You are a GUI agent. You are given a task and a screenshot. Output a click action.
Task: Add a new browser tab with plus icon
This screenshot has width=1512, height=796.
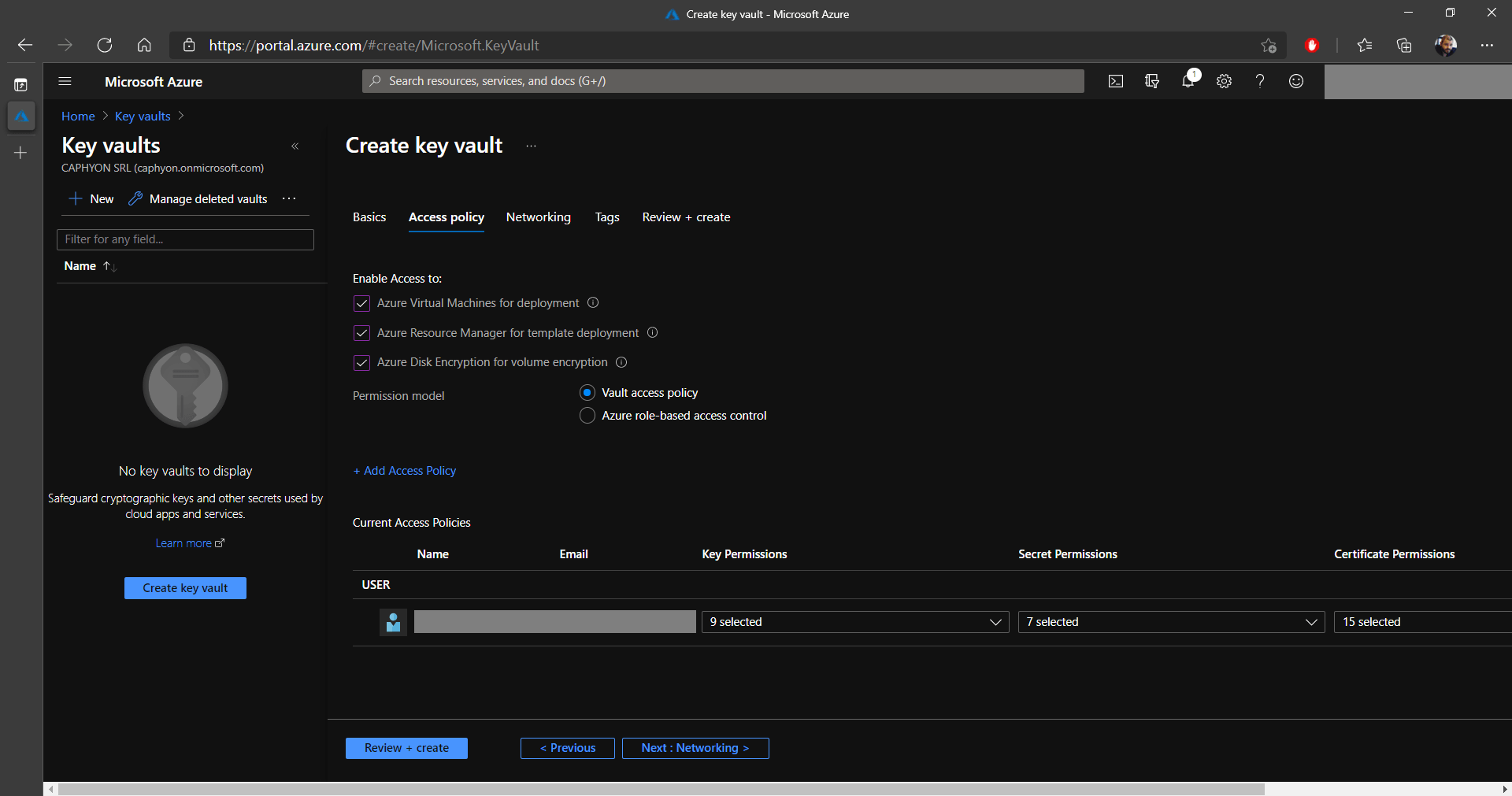[20, 153]
